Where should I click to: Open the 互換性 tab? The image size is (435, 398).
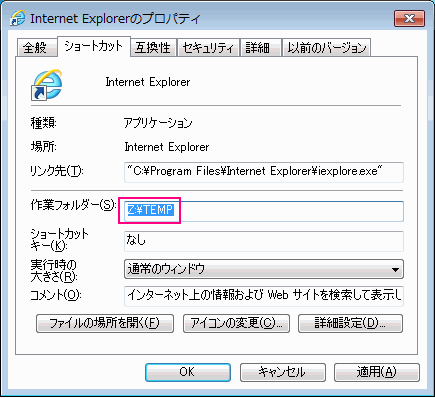pyautogui.click(x=153, y=47)
